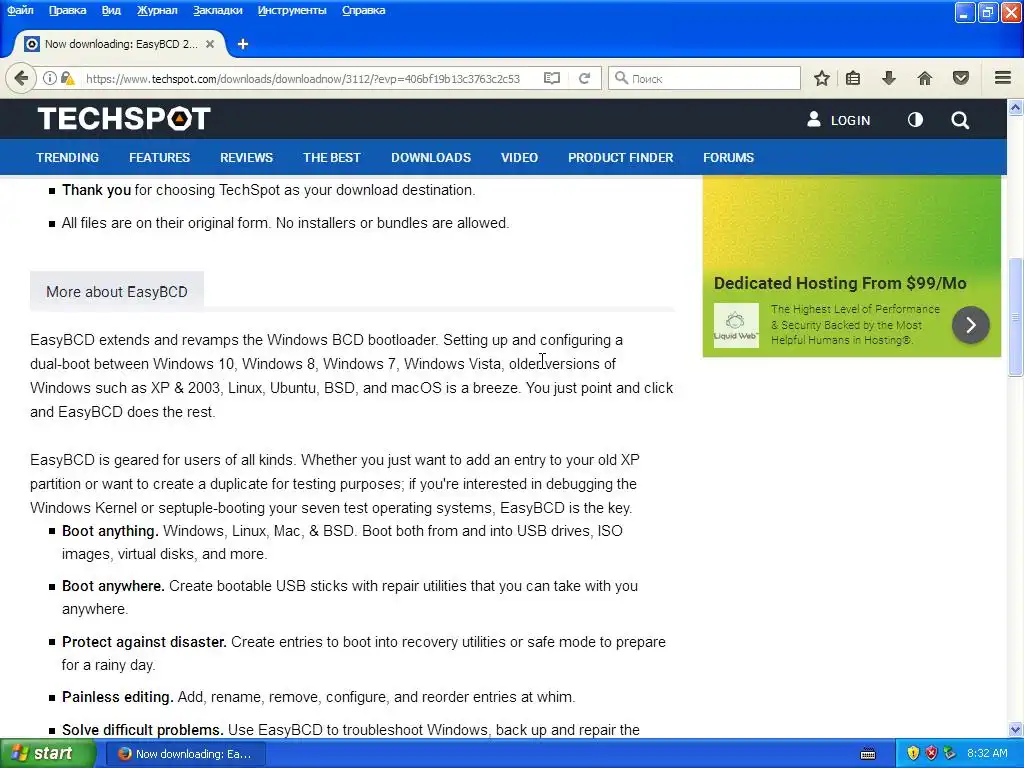Open PRODUCT FINDER section
Image resolution: width=1024 pixels, height=768 pixels.
620,157
